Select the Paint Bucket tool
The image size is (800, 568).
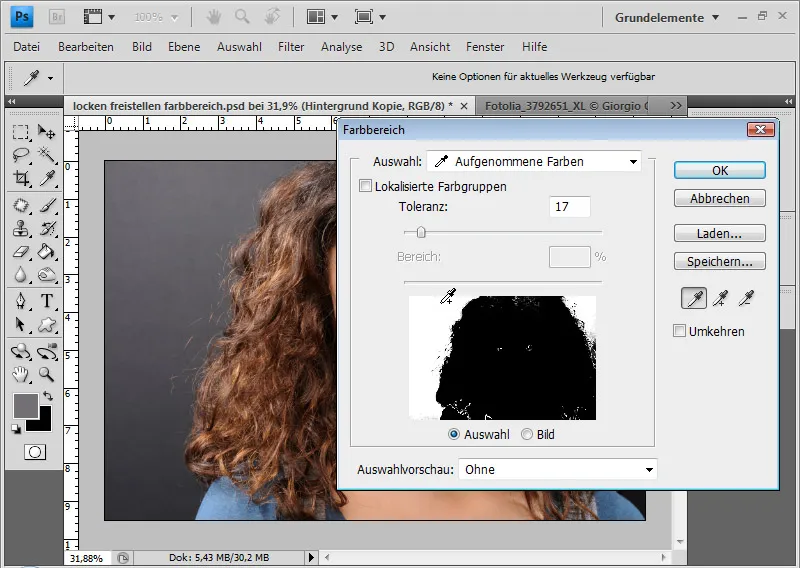(x=46, y=252)
